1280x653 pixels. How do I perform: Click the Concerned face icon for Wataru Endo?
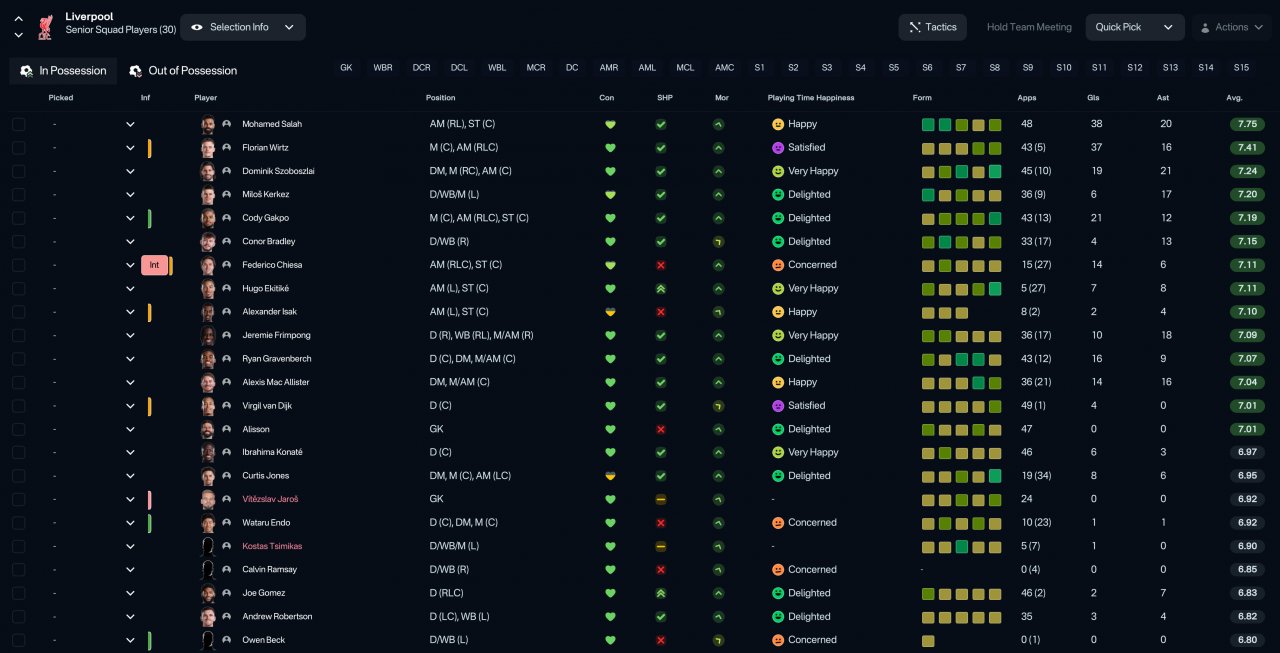point(778,523)
